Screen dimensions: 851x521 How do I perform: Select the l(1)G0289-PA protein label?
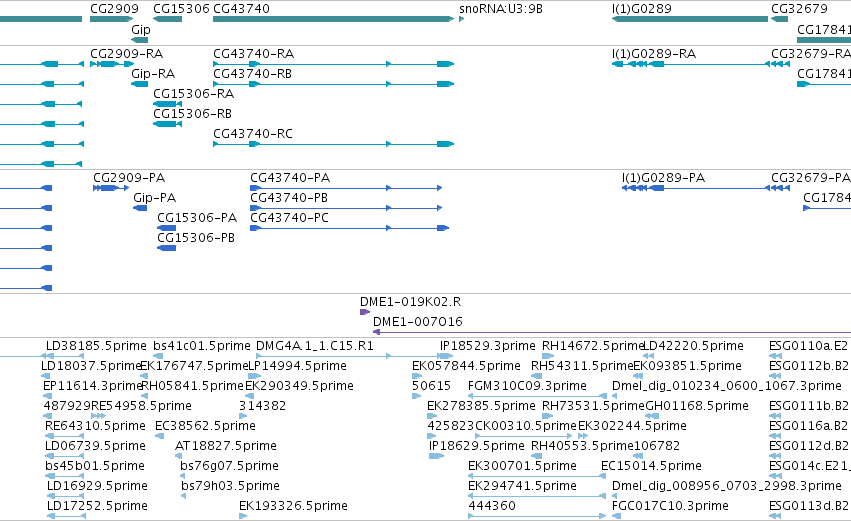point(663,178)
